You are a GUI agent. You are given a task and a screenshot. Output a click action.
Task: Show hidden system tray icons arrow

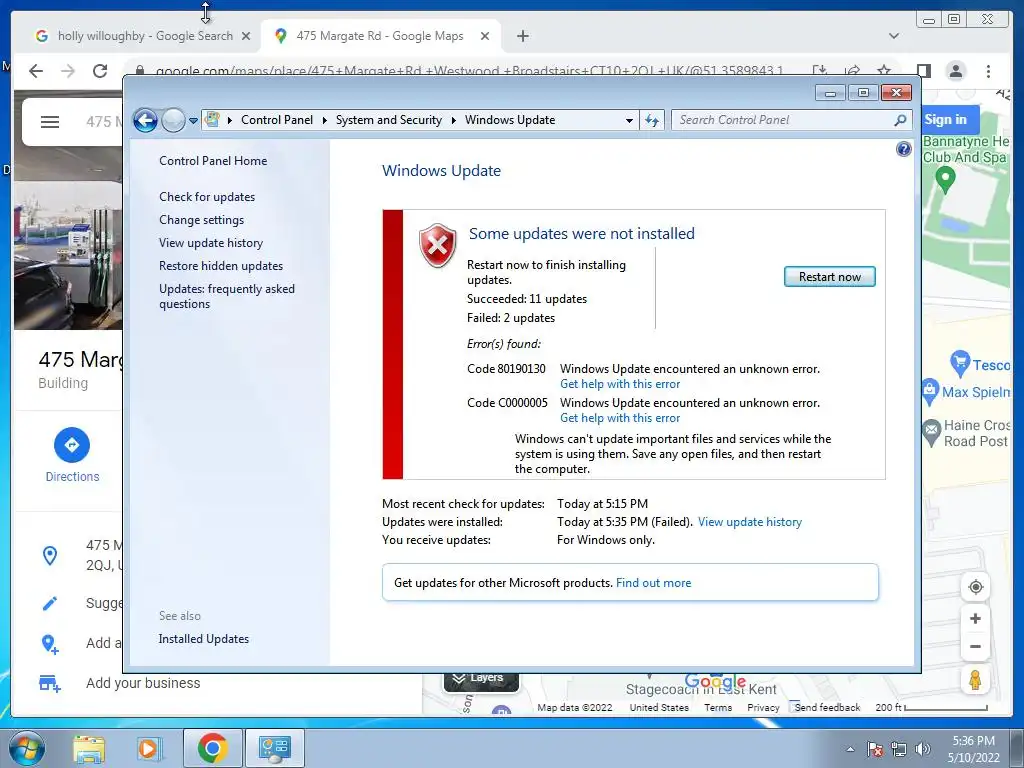point(850,749)
